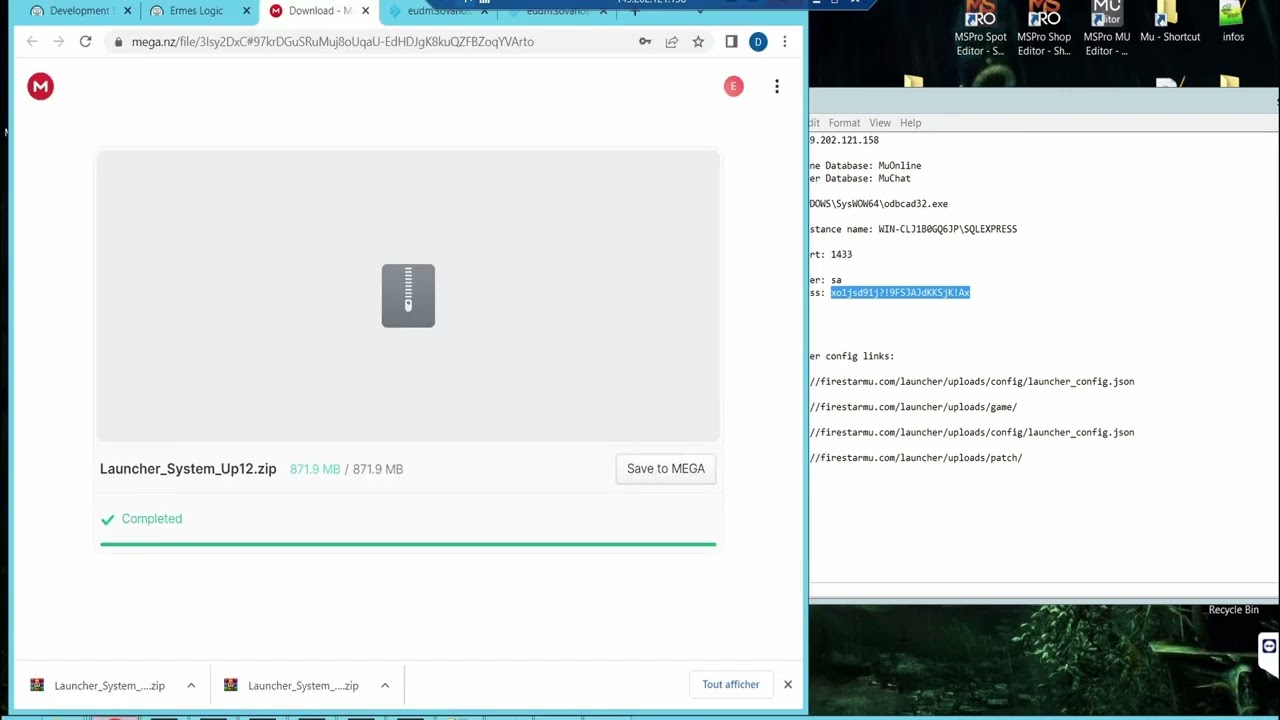
Task: Click the TeamViewer side panel icon at right edge
Action: [1269, 647]
